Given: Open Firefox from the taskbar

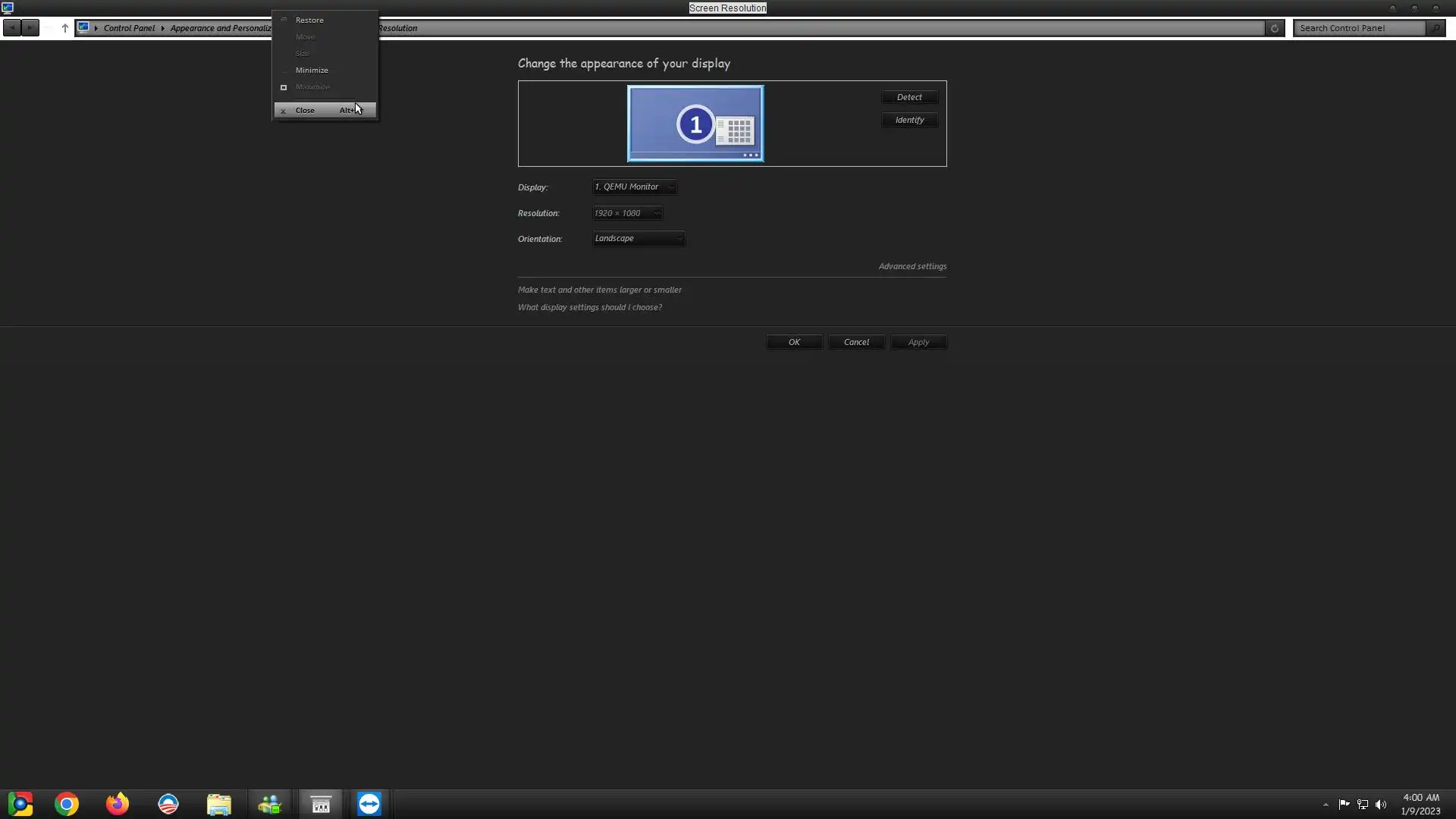Looking at the screenshot, I should 118,804.
